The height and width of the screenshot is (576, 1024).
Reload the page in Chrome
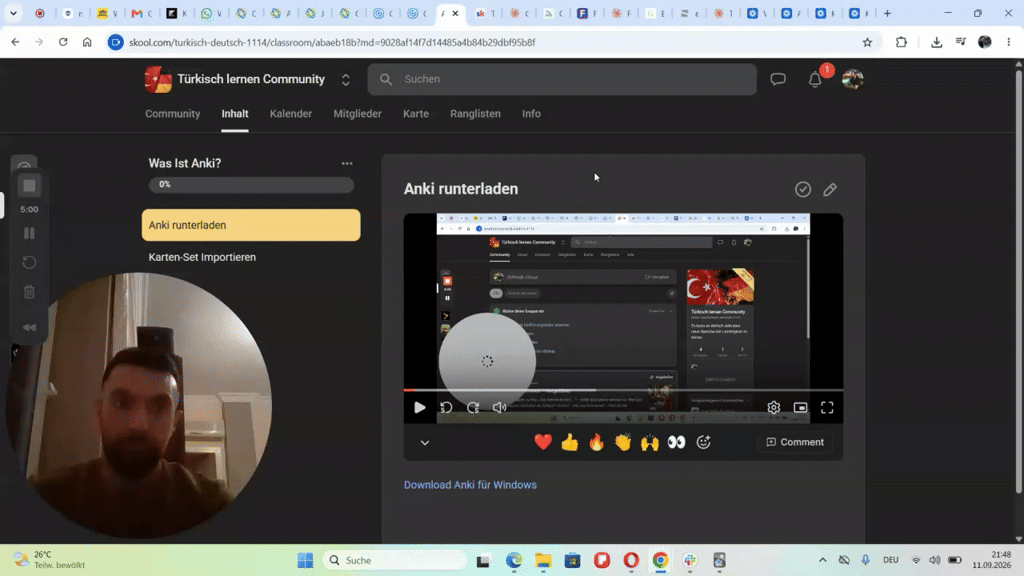click(x=63, y=42)
